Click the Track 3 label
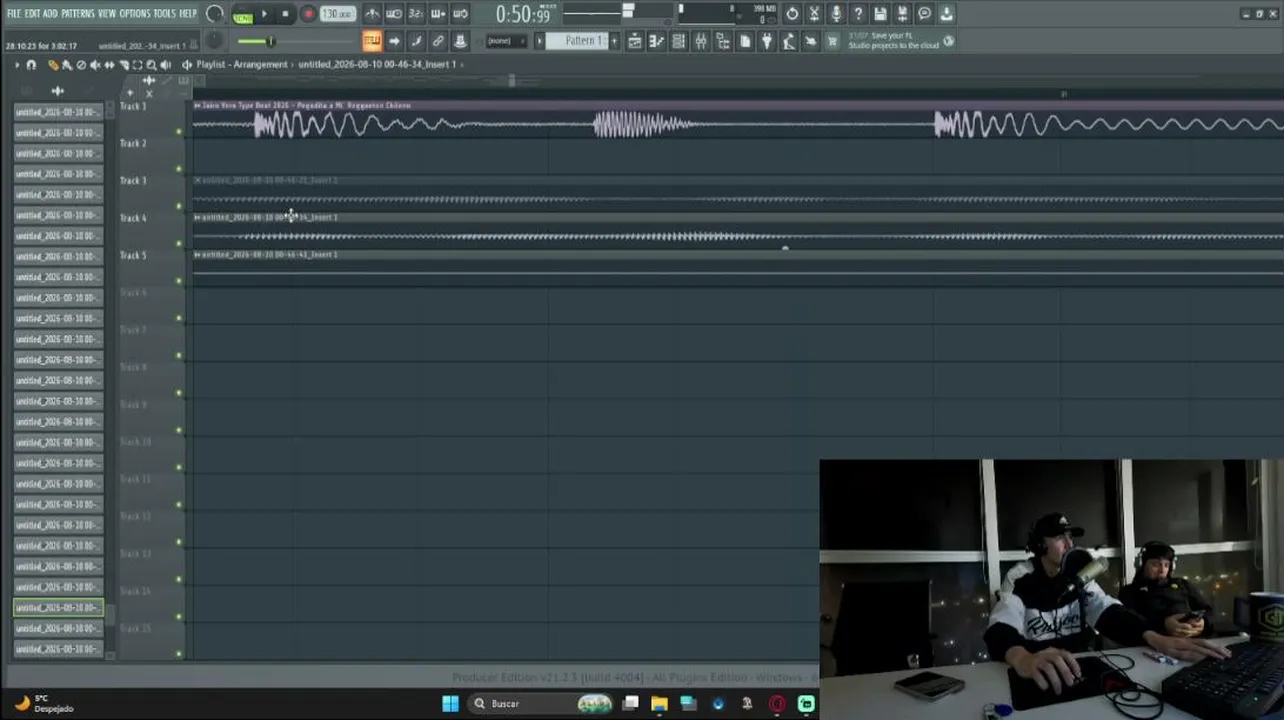Viewport: 1284px width, 720px height. 133,181
